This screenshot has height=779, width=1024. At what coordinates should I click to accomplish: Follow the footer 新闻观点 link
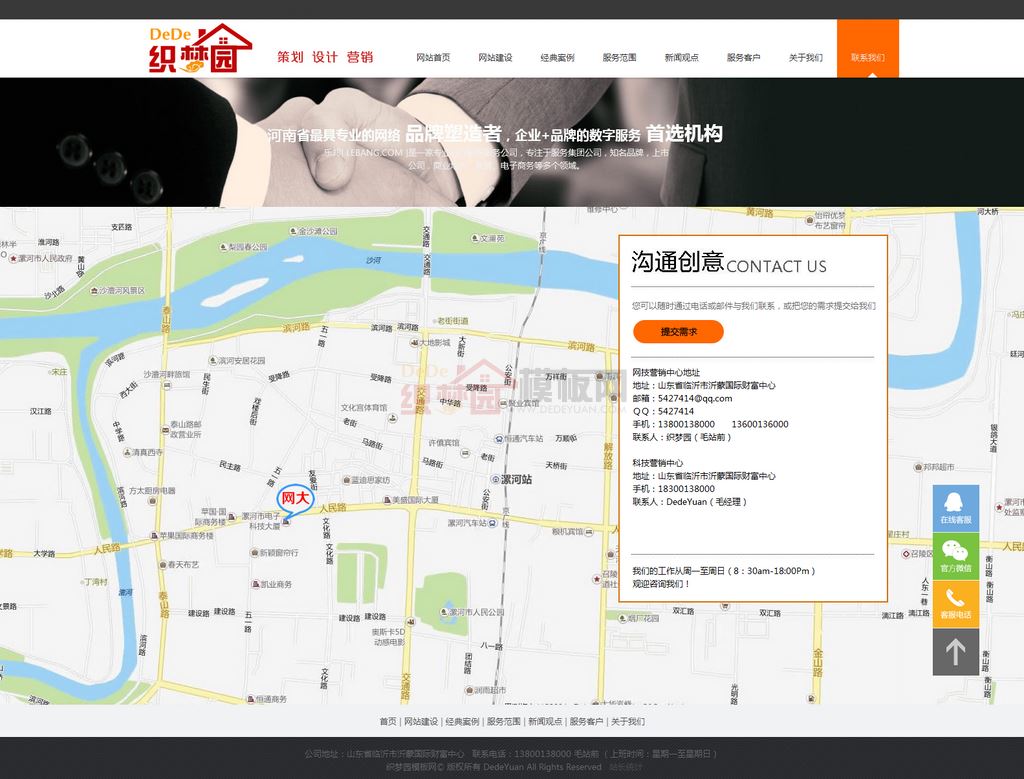coord(545,721)
